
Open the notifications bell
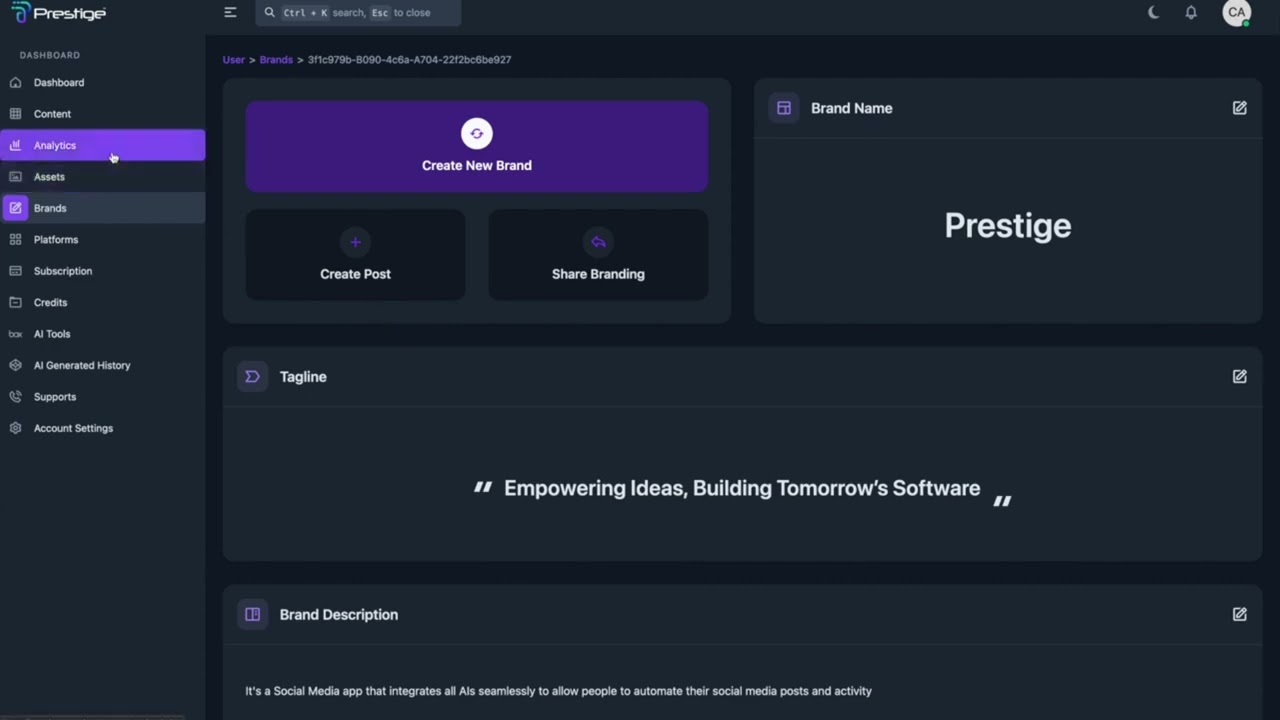pos(1191,13)
